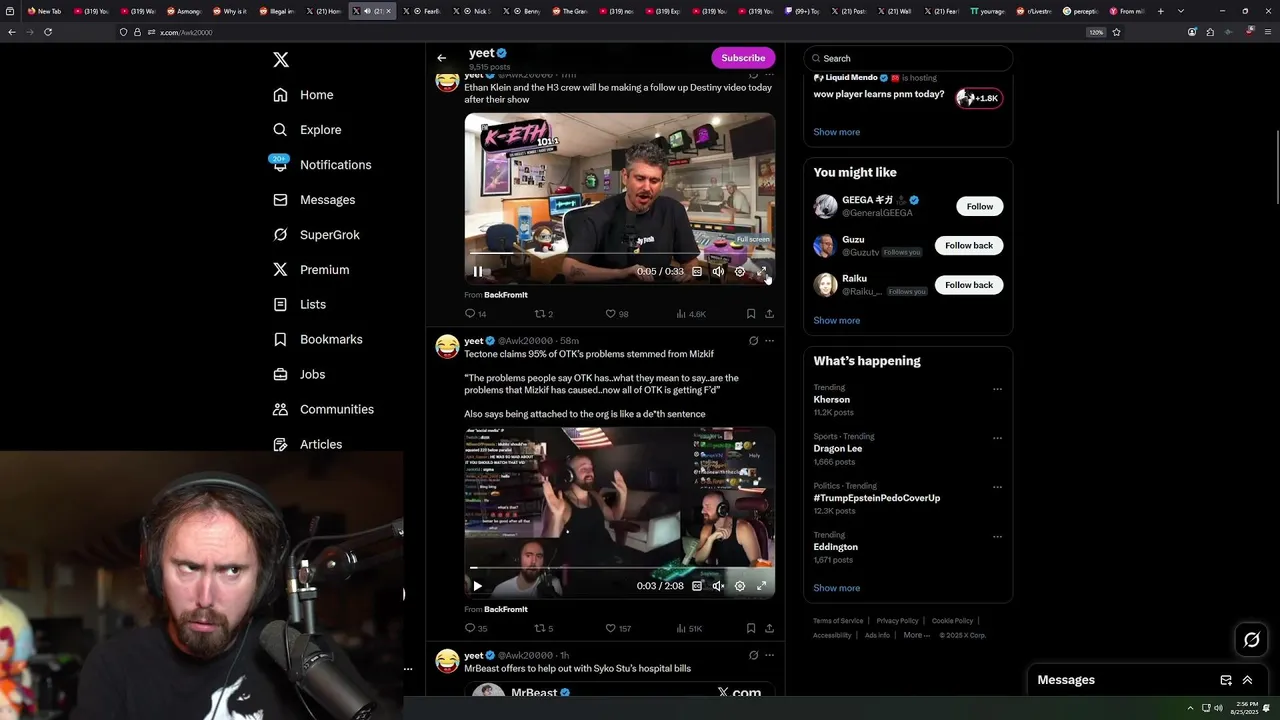Bookmark page with star in address bar
The image size is (1280, 720).
pos(1116,32)
